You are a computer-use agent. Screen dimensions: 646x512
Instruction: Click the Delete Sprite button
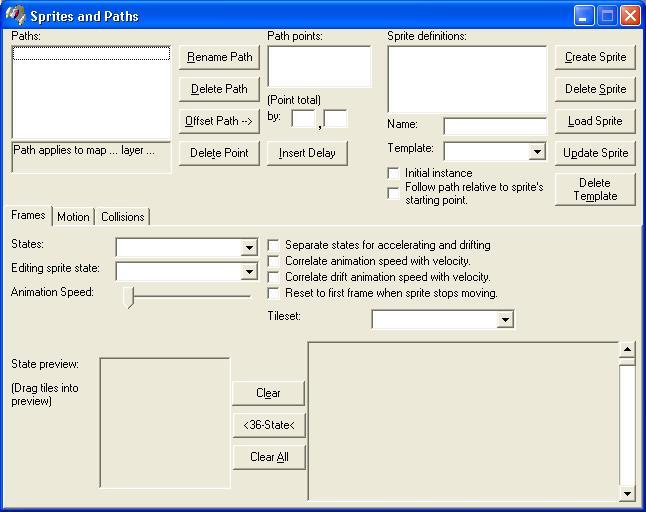595,89
